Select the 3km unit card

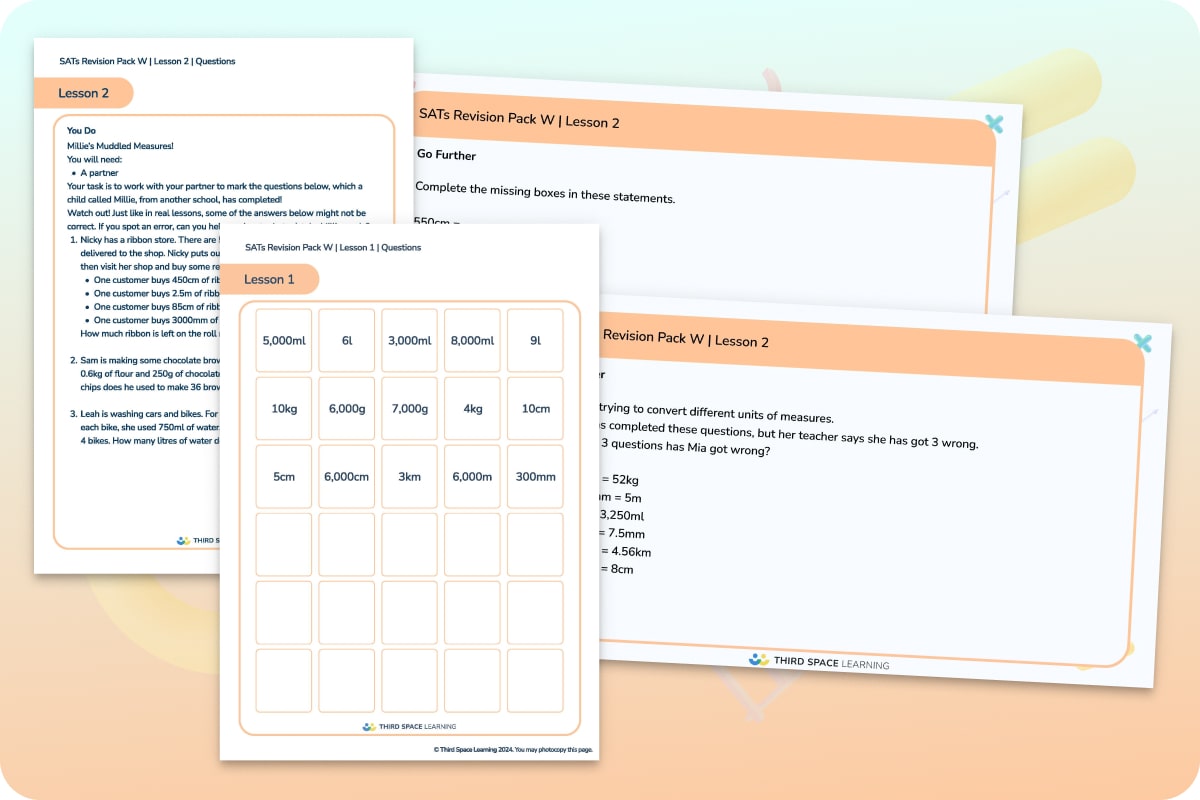tap(409, 477)
